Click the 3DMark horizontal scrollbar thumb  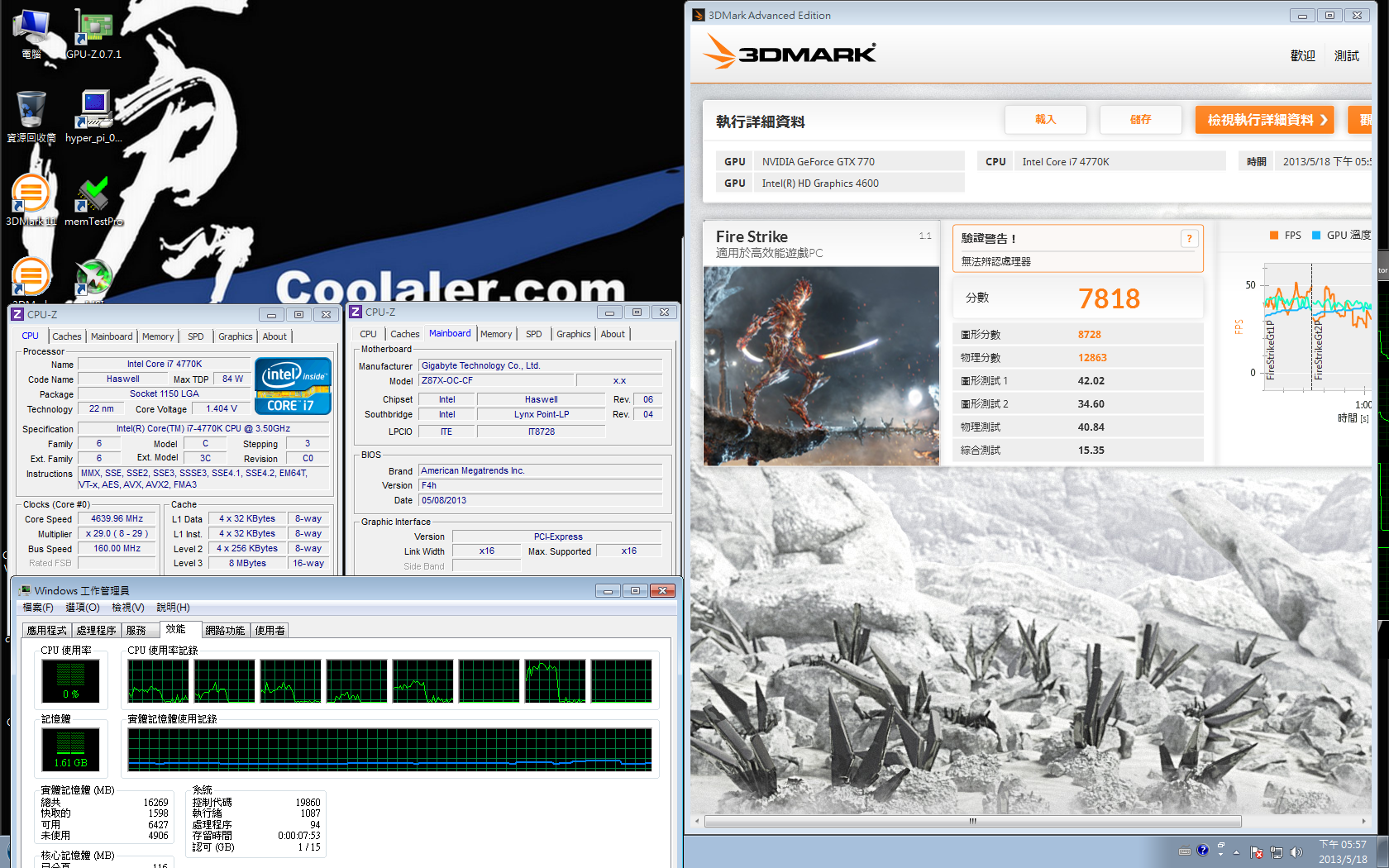[973, 822]
